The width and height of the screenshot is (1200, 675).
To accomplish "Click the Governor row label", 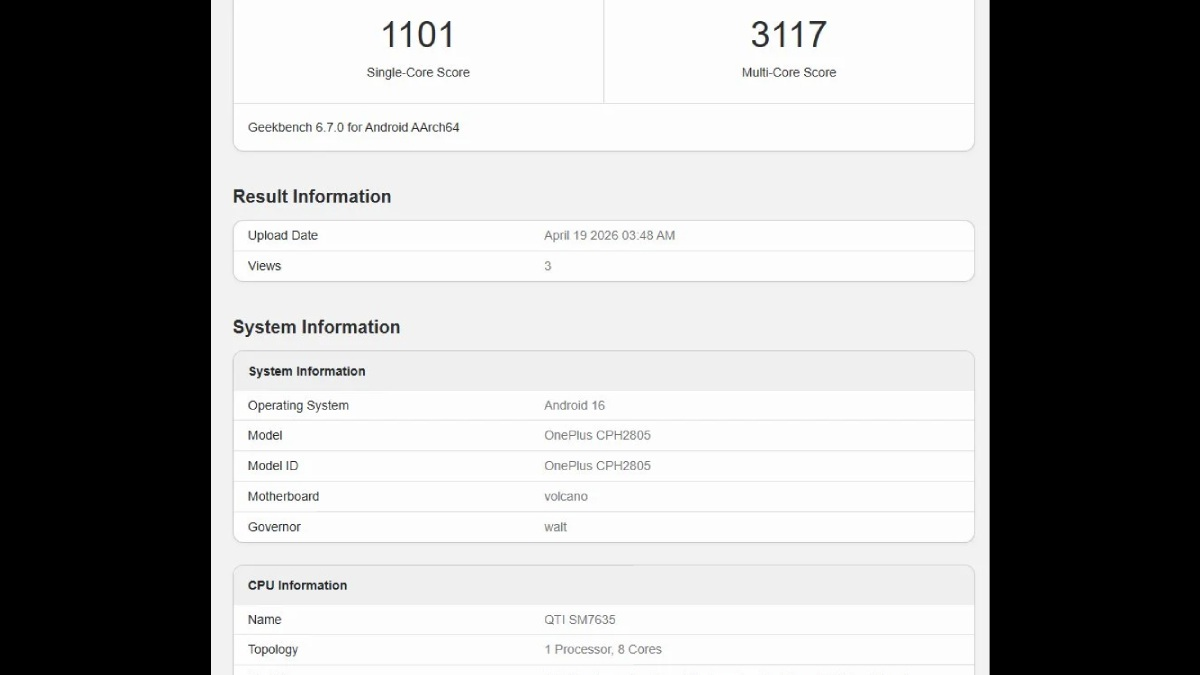I will (274, 527).
